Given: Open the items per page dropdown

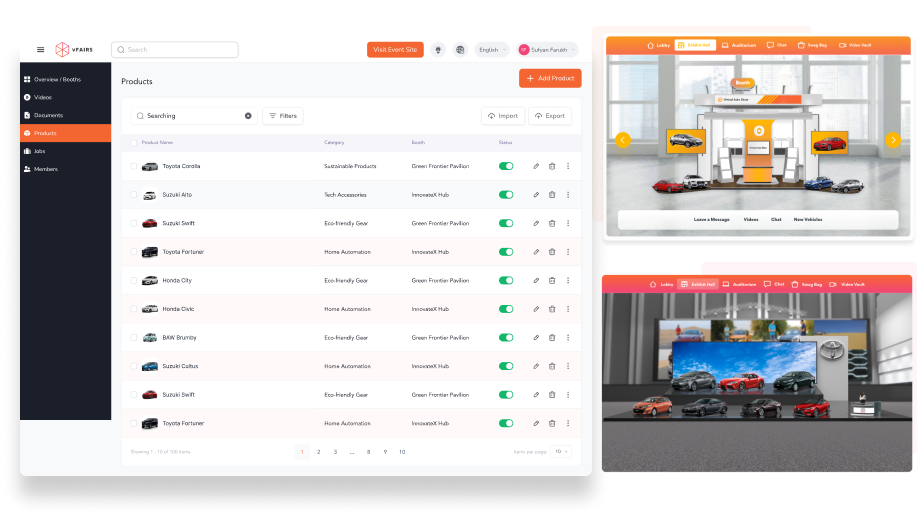Looking at the screenshot, I should (x=561, y=452).
